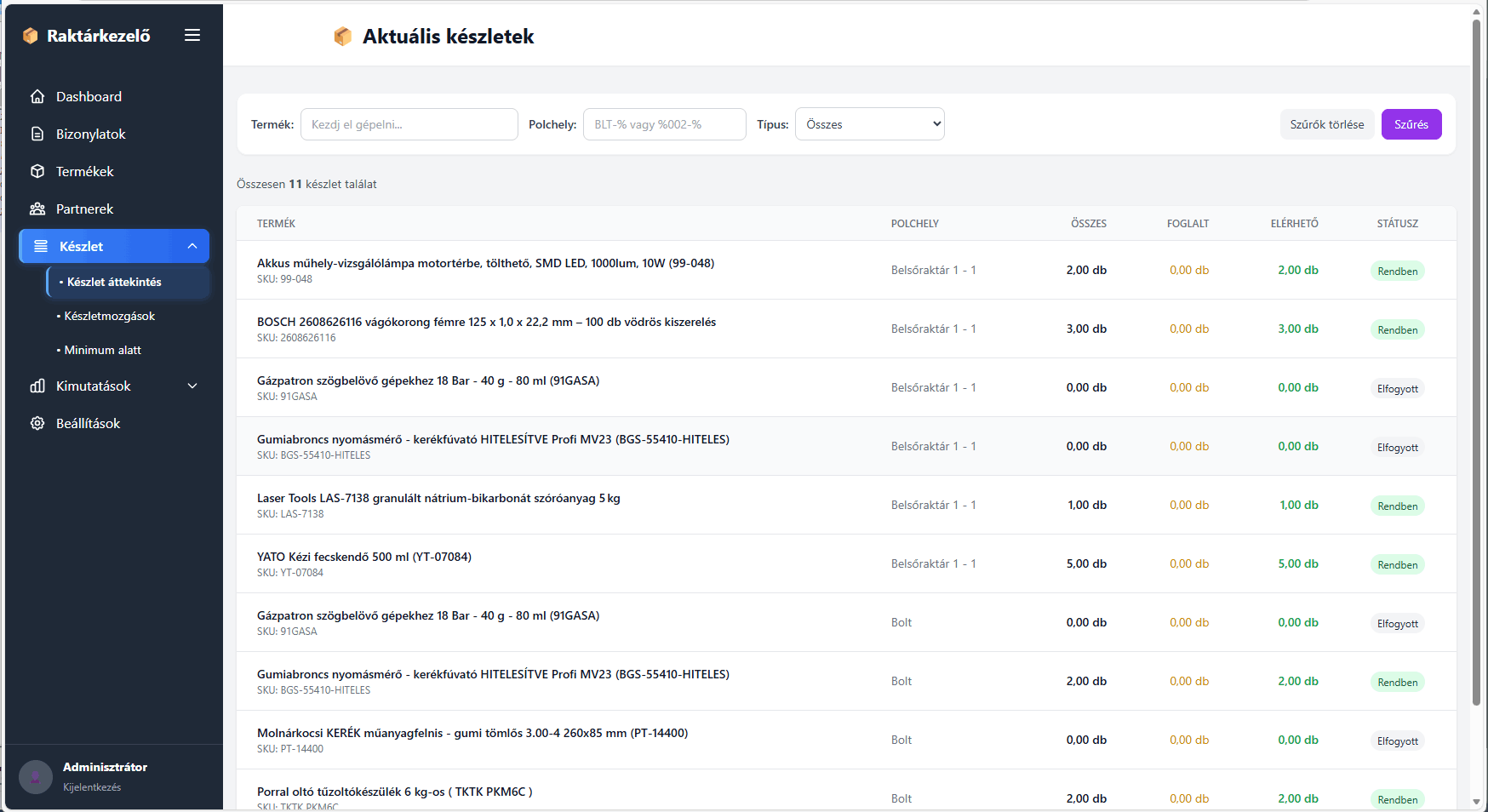The width and height of the screenshot is (1488, 812).
Task: Click the Kimutatások chart icon
Action: [37, 386]
